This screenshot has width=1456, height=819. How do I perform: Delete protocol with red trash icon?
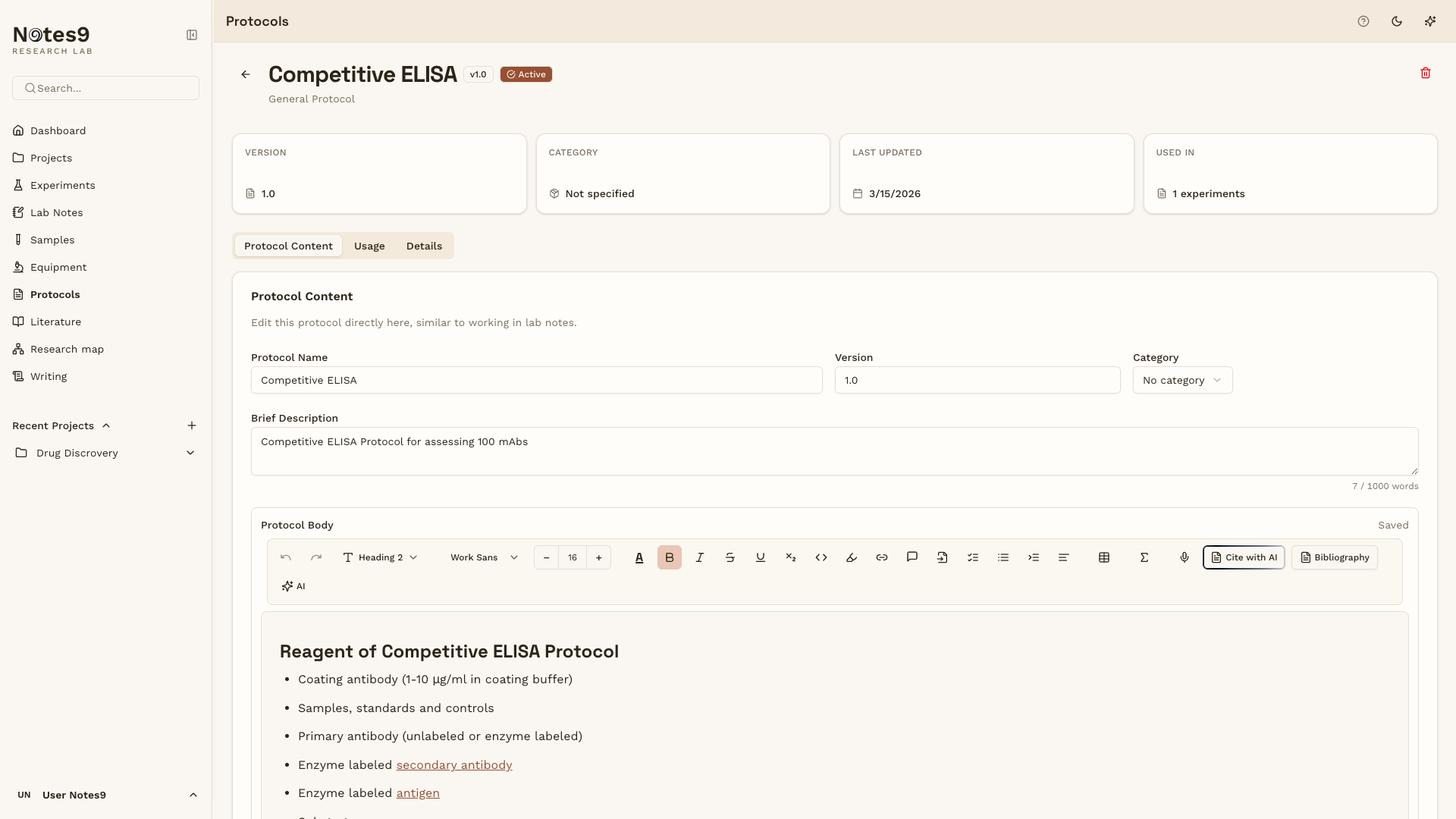click(x=1426, y=74)
